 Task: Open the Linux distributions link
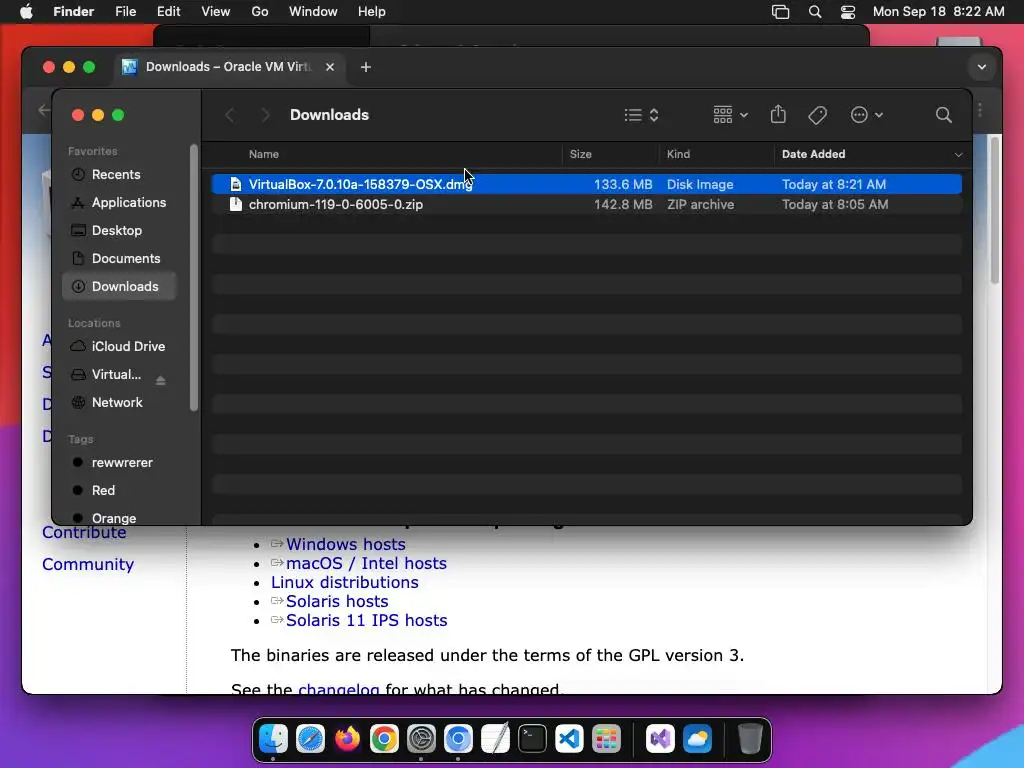pyautogui.click(x=345, y=583)
